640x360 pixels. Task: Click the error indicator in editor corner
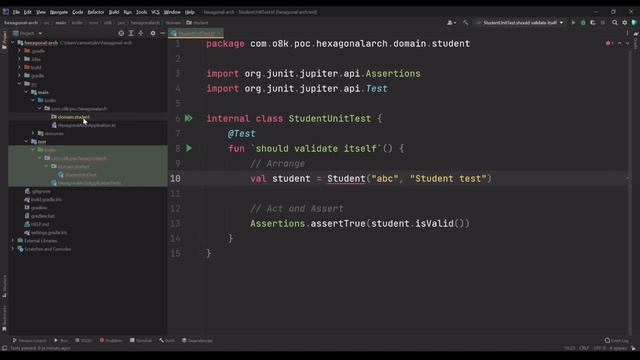(609, 43)
